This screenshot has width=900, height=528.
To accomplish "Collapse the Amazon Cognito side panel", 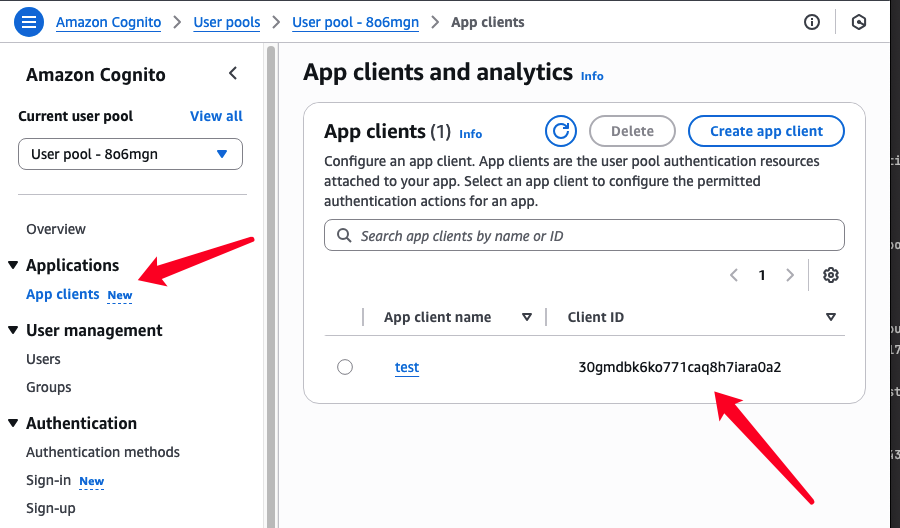I will tap(232, 73).
